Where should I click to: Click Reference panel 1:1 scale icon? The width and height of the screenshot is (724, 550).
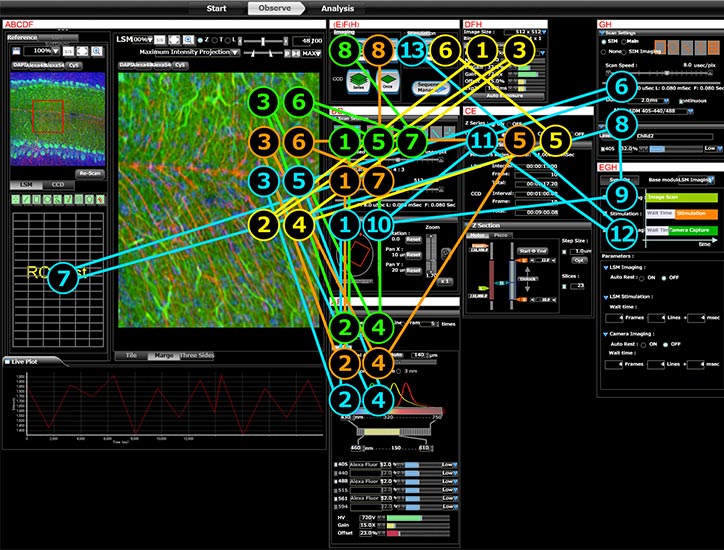68,51
